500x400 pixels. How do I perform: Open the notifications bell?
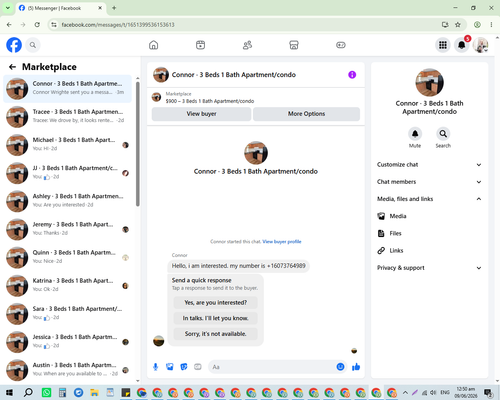(462, 45)
